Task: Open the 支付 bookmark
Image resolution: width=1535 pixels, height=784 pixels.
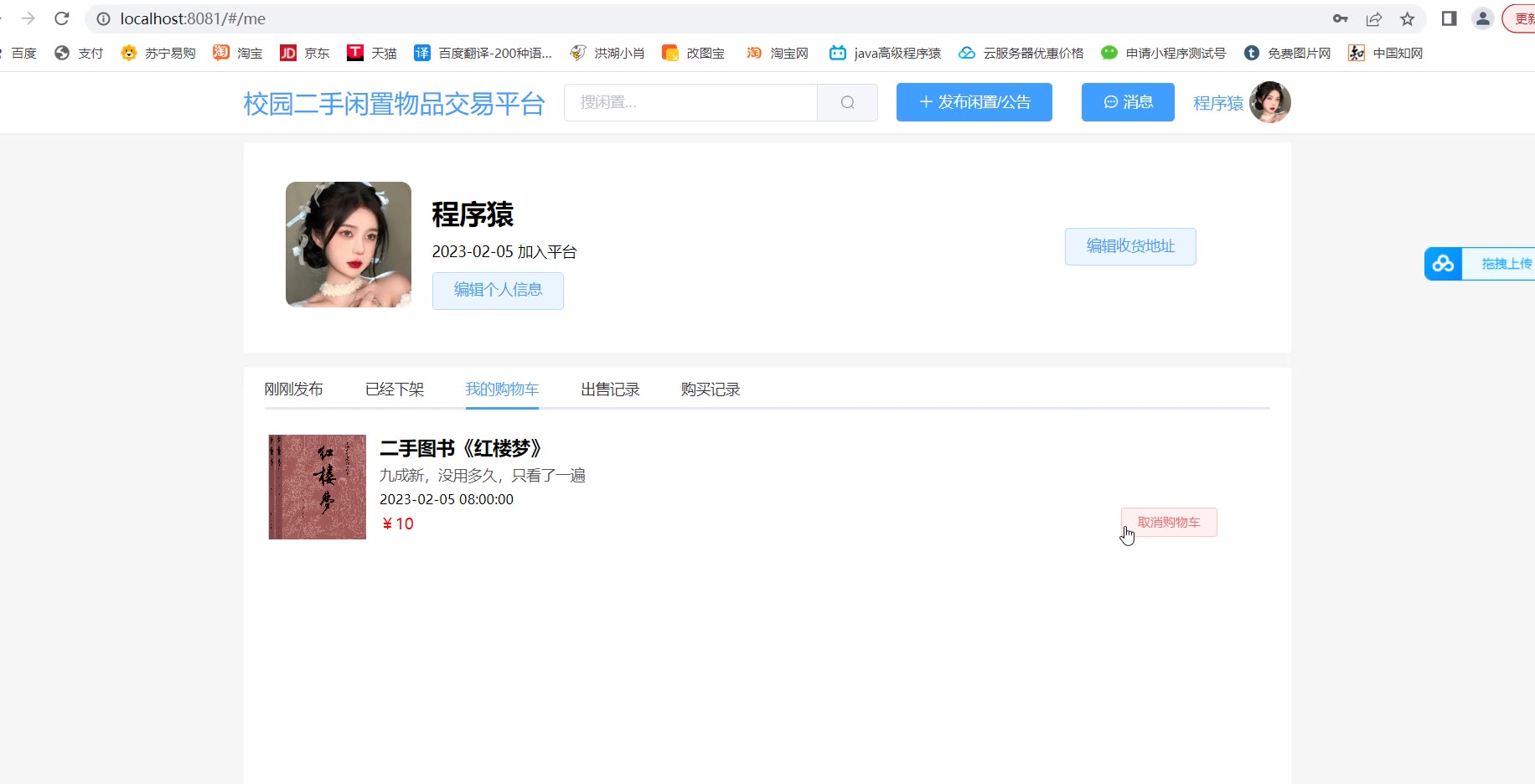Action: (x=79, y=53)
